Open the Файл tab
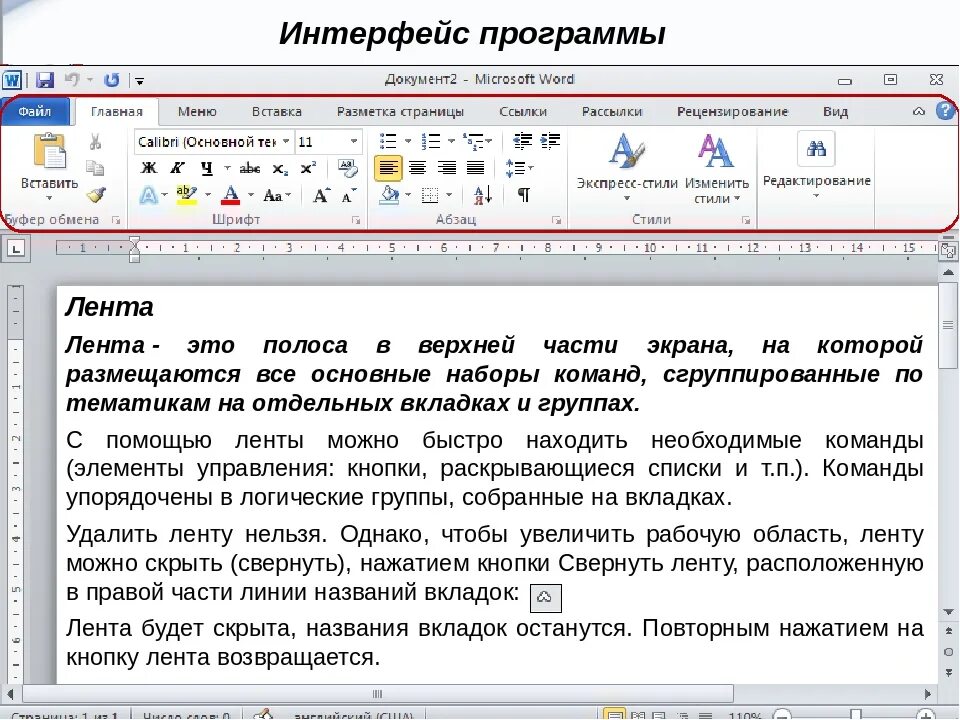The image size is (960, 720). pyautogui.click(x=35, y=111)
